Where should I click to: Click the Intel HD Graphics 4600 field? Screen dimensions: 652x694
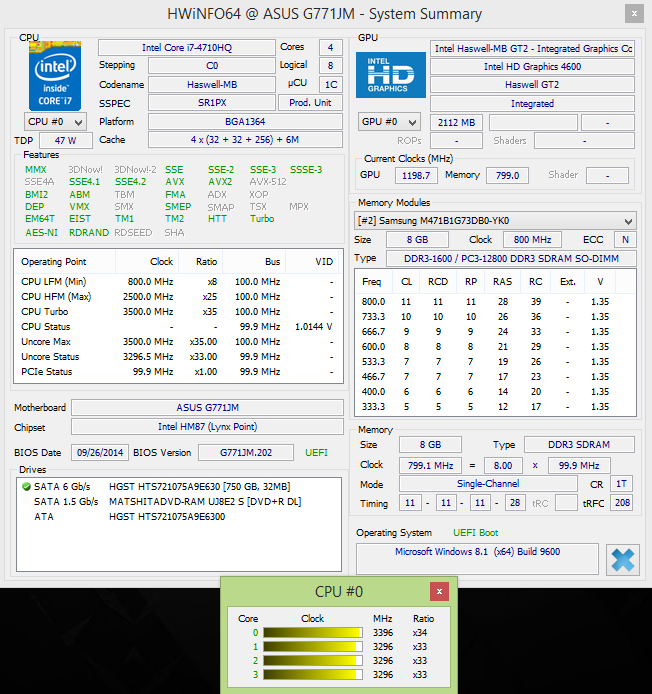(532, 67)
